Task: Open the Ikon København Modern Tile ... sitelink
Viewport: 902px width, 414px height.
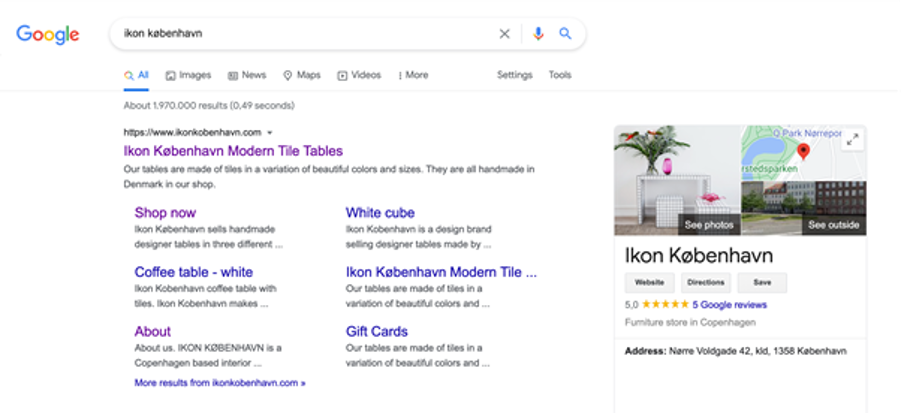Action: (x=441, y=272)
